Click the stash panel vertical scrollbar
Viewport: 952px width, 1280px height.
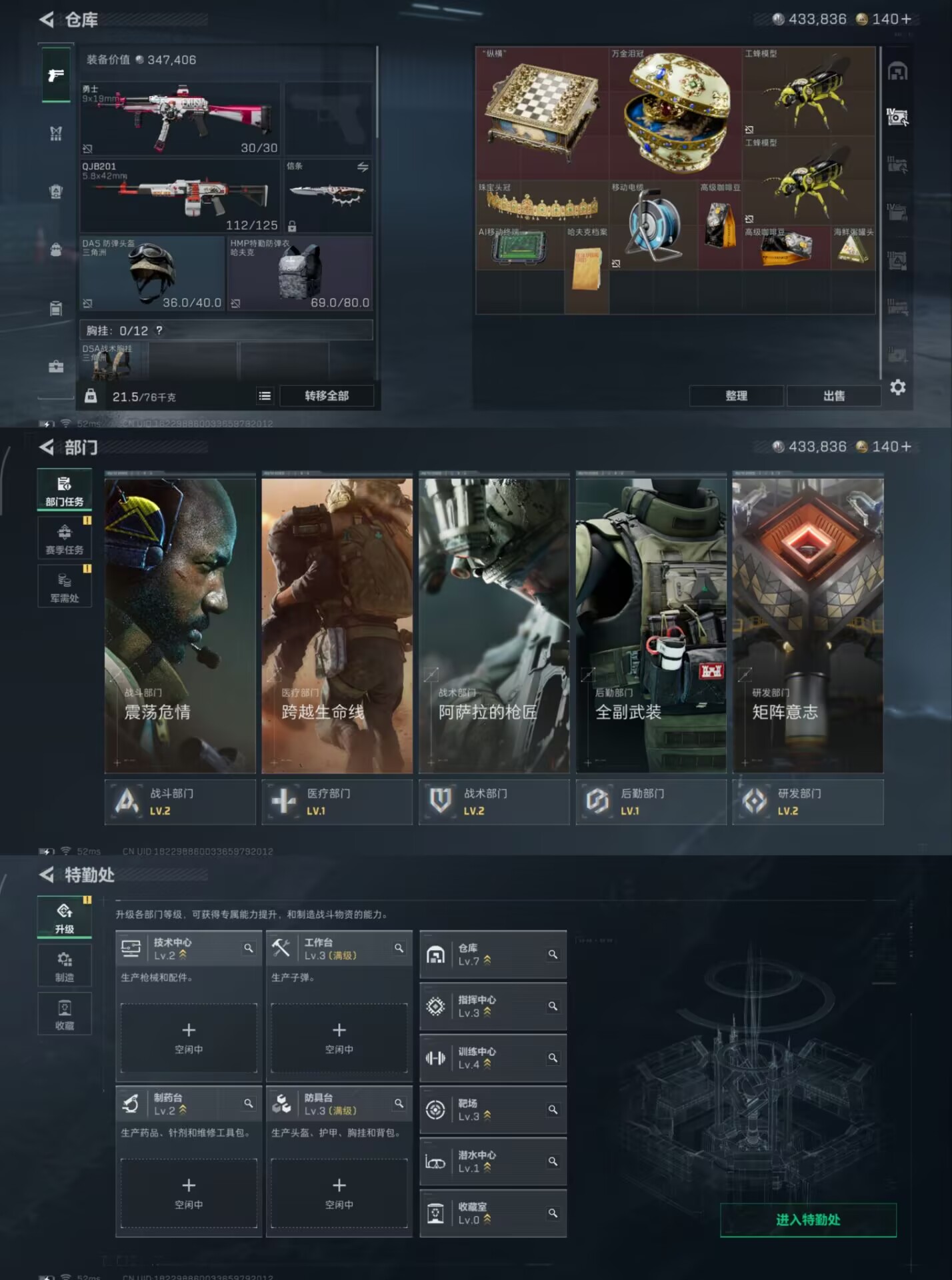point(881,213)
